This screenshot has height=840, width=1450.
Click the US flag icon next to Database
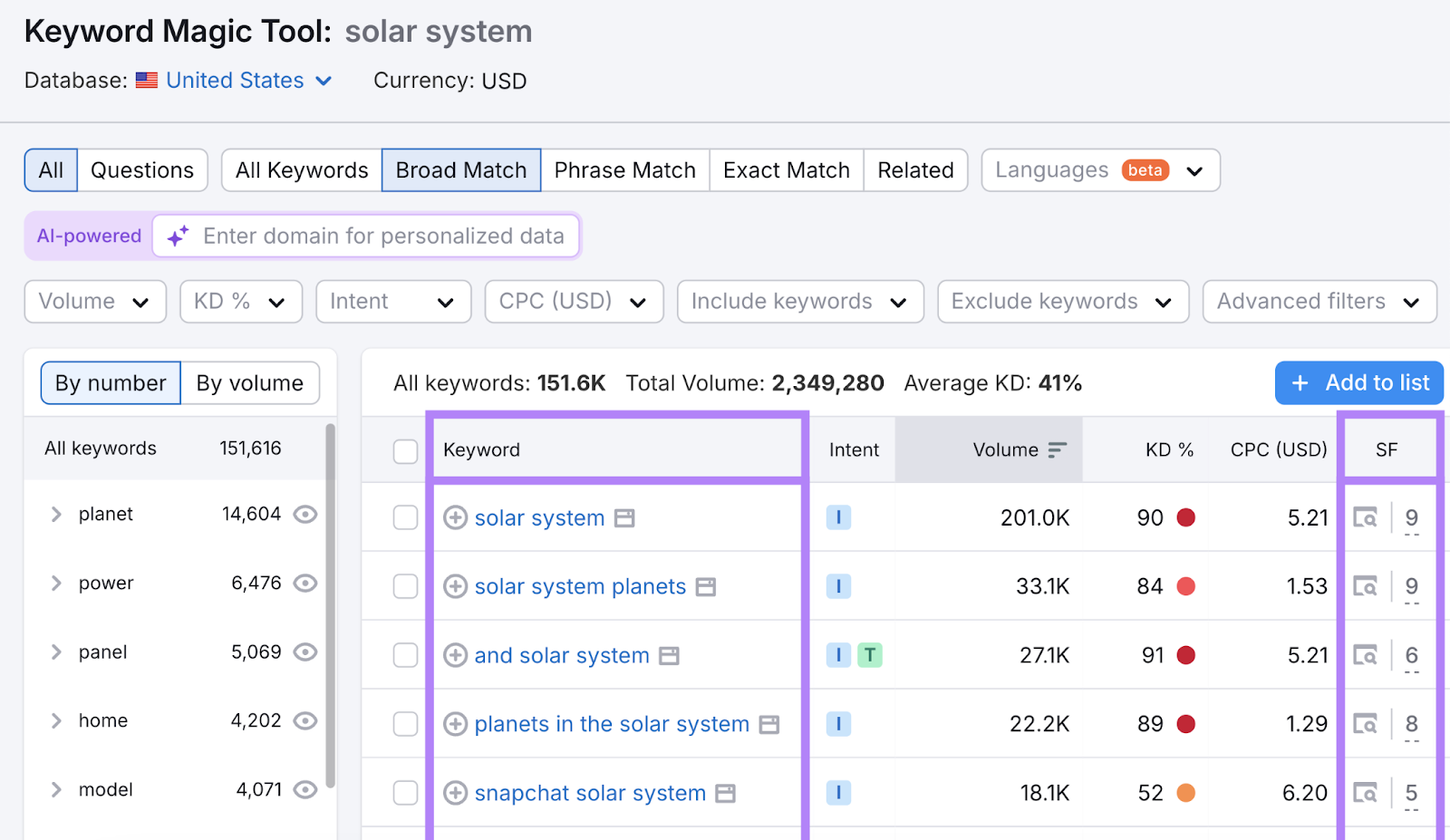click(147, 80)
